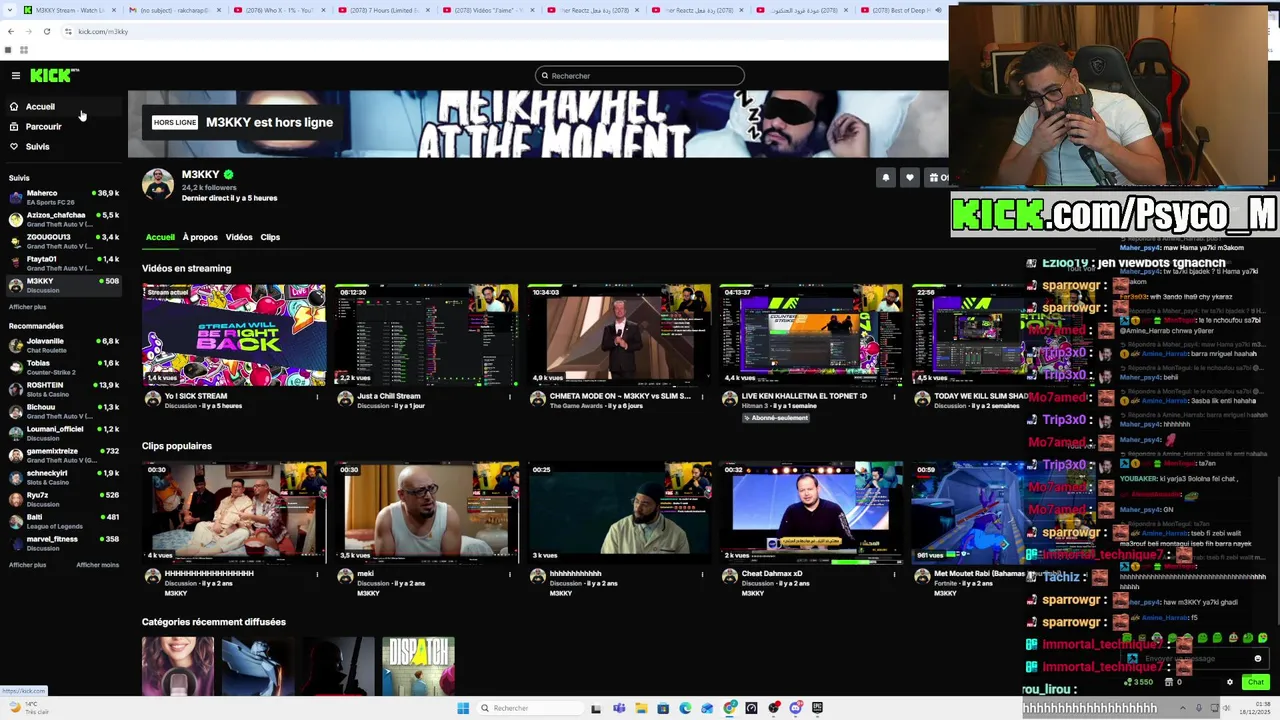Follow M3KKY using the heart icon
This screenshot has width=1280, height=720.
pos(909,177)
